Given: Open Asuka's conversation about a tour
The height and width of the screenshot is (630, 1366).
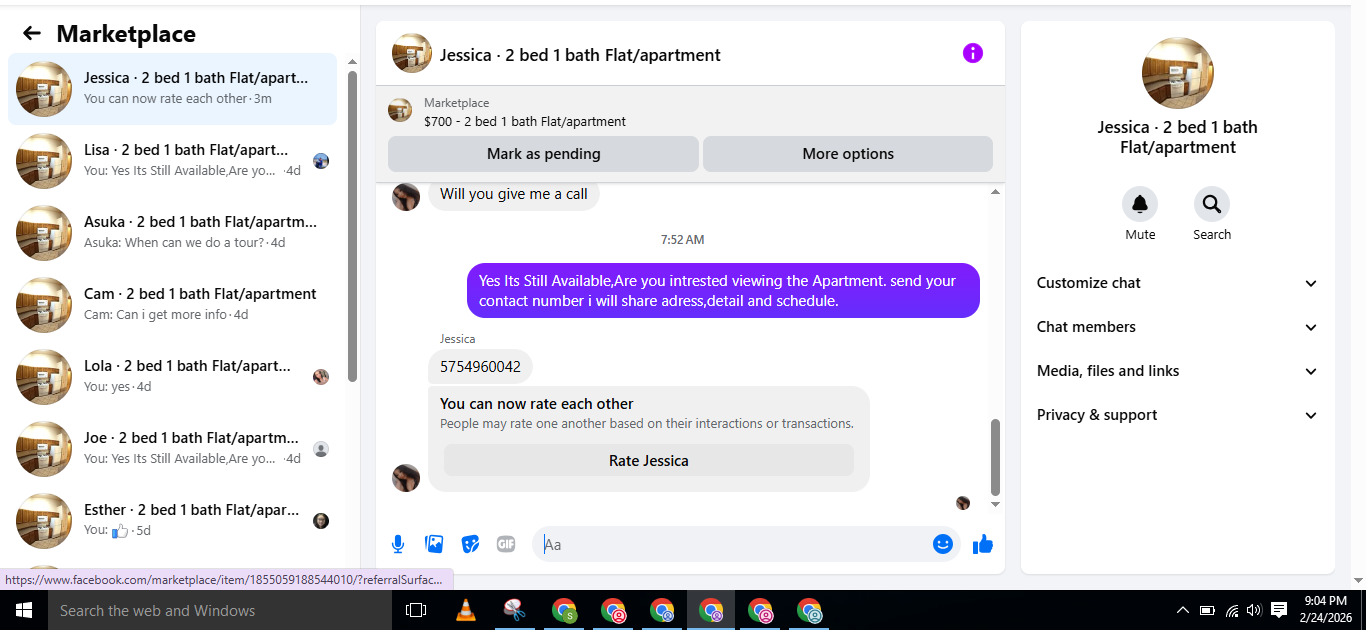Looking at the screenshot, I should pyautogui.click(x=173, y=232).
